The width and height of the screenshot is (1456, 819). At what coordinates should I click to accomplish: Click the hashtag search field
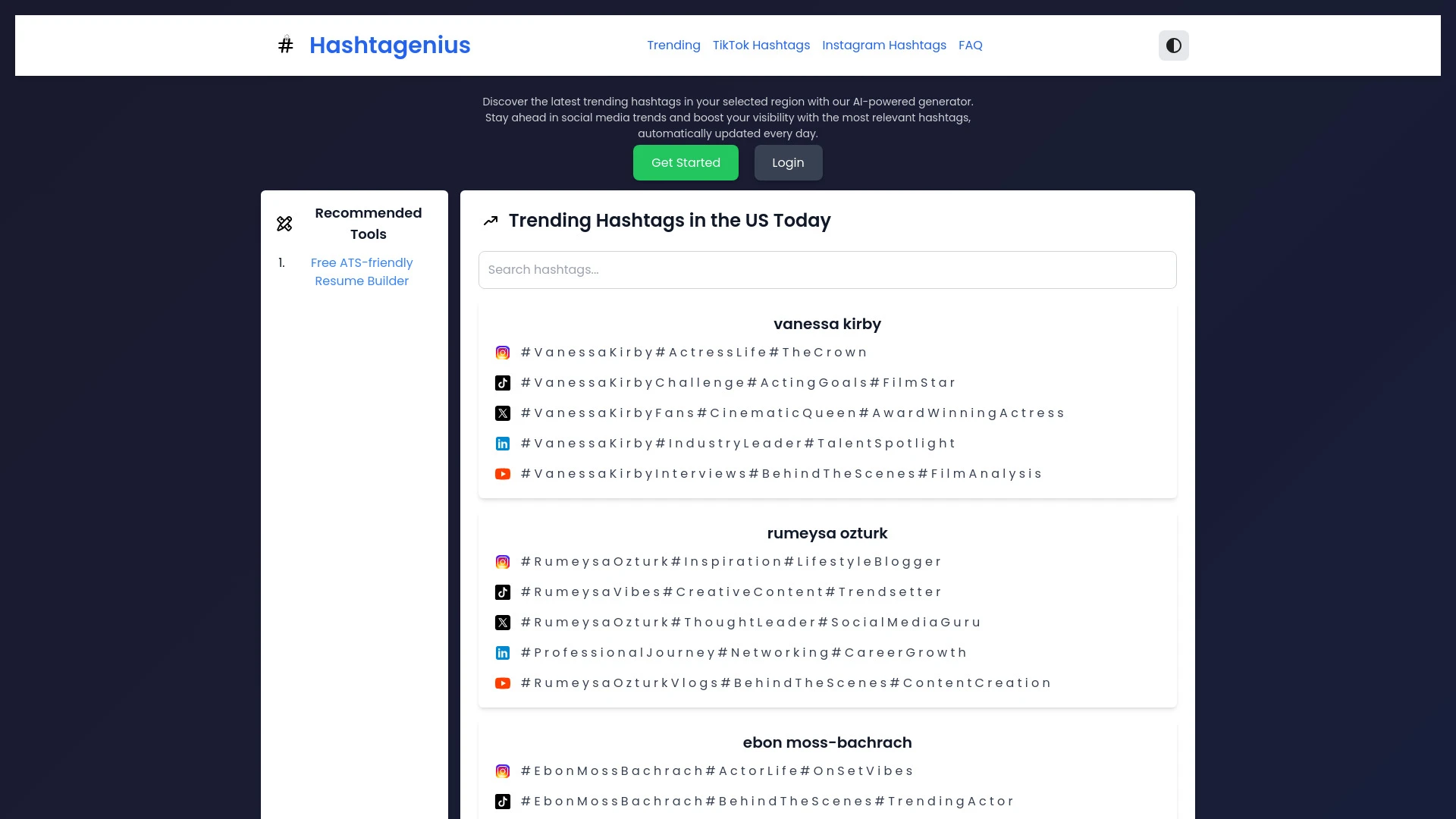827,269
